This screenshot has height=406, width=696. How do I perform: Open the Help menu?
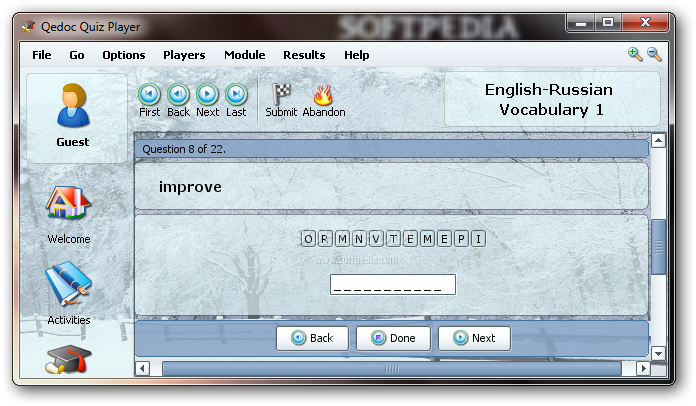tap(357, 55)
